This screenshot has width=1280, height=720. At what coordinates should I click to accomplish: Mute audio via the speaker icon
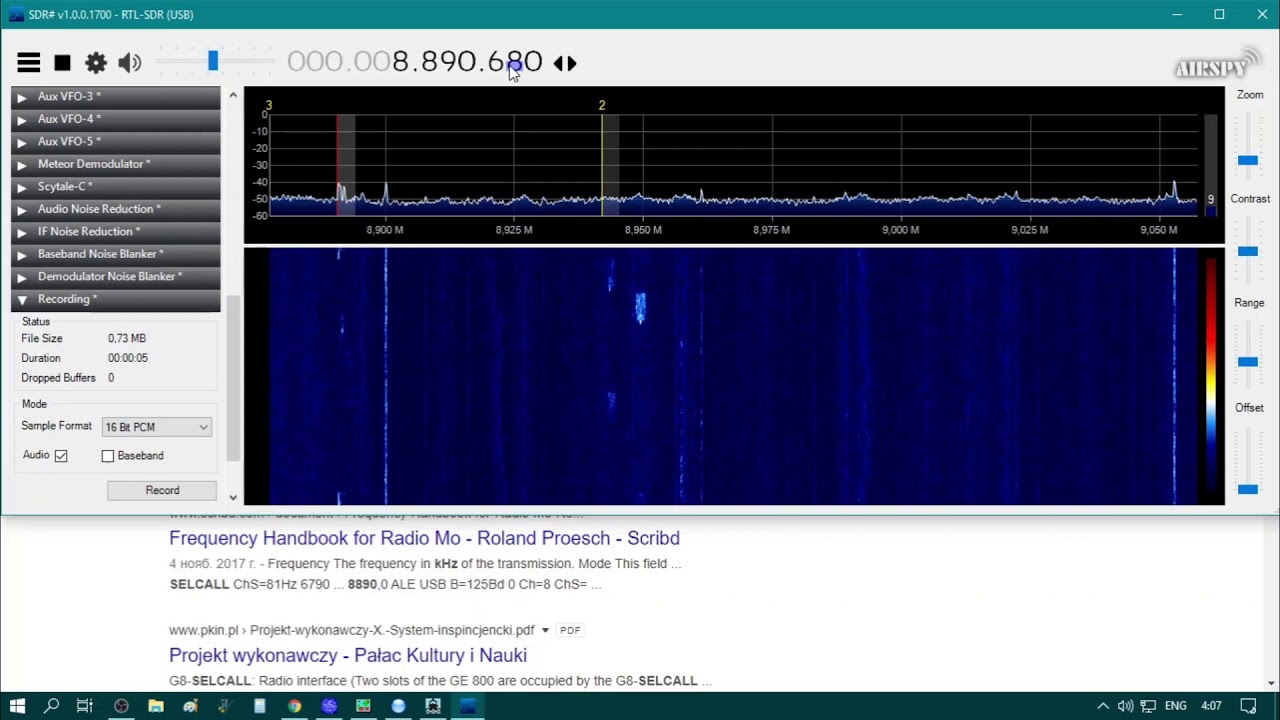point(130,63)
